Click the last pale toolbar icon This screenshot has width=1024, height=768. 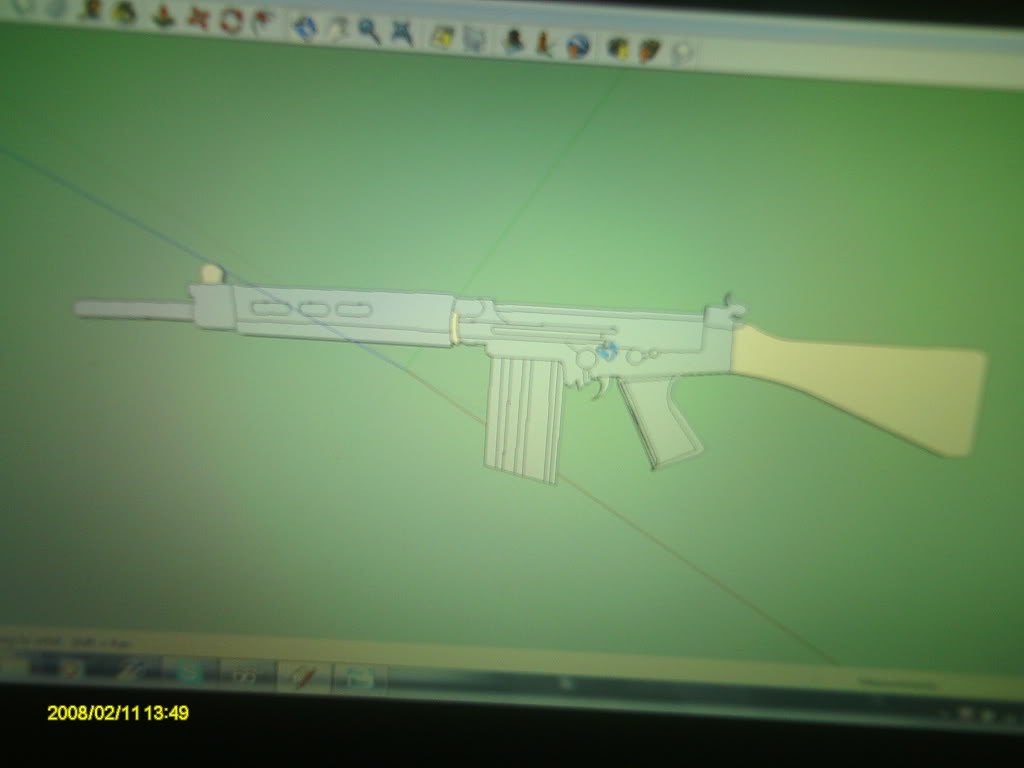tap(681, 52)
